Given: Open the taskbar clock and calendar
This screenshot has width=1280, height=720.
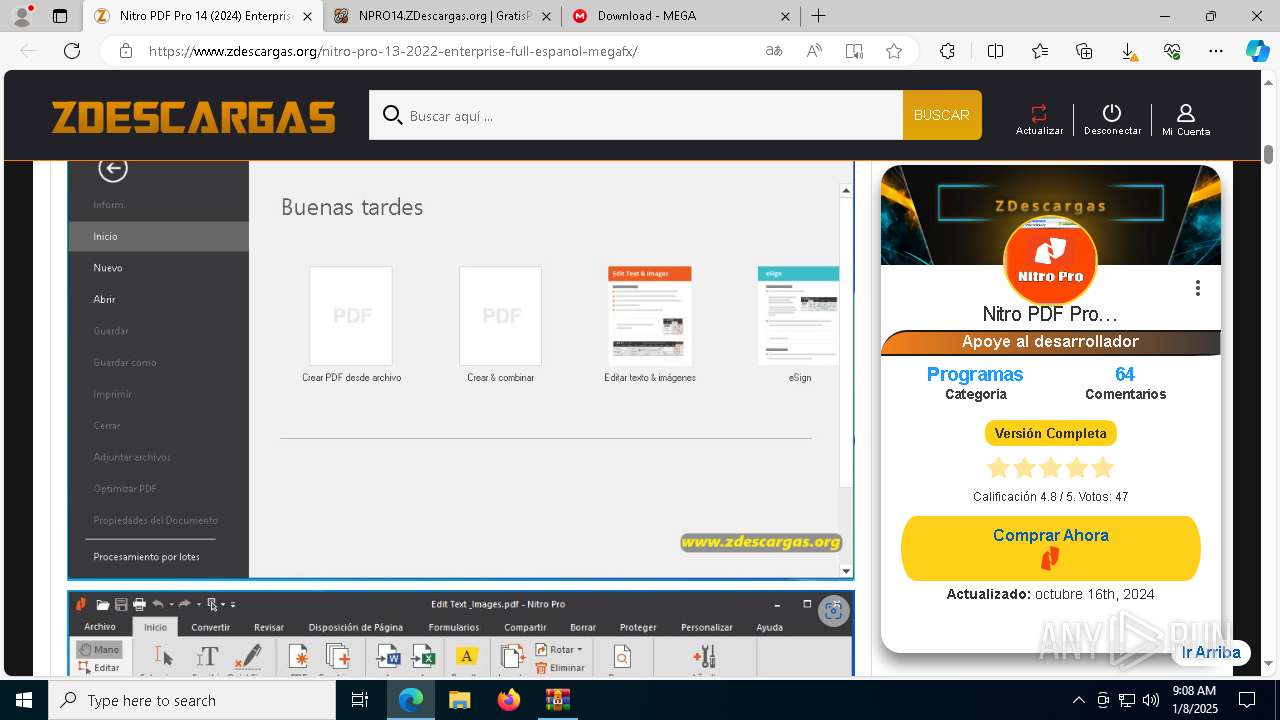Looking at the screenshot, I should coord(1194,700).
